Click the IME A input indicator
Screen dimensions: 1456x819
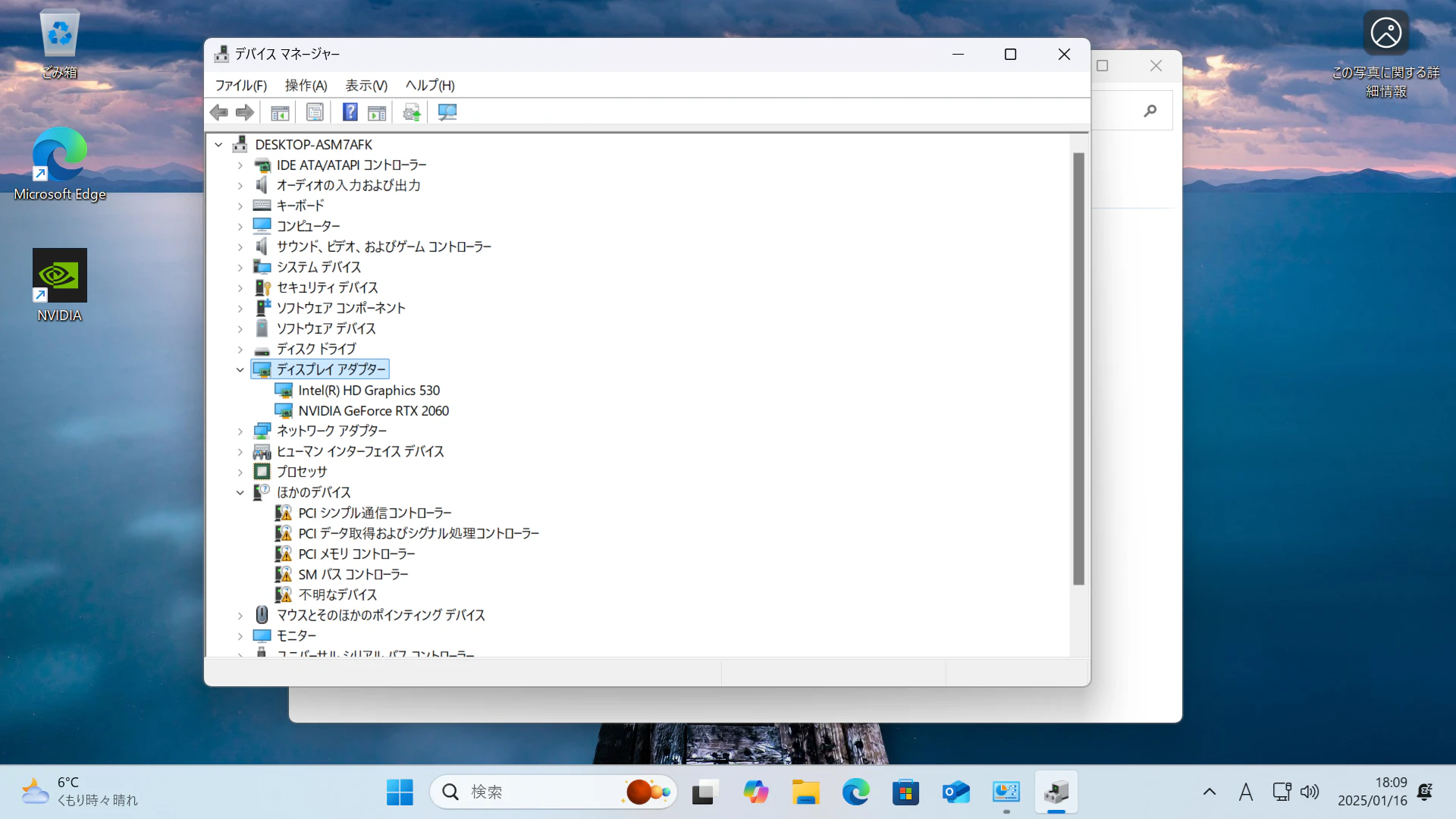click(1245, 792)
